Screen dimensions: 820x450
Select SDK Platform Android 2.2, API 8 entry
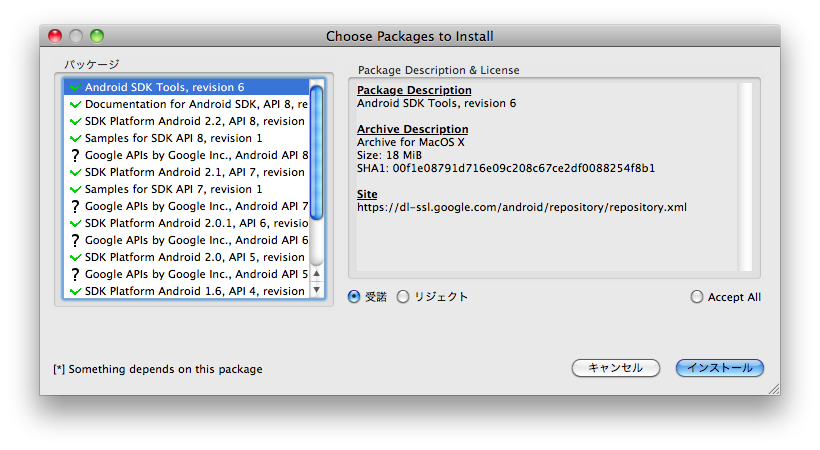tap(186, 121)
